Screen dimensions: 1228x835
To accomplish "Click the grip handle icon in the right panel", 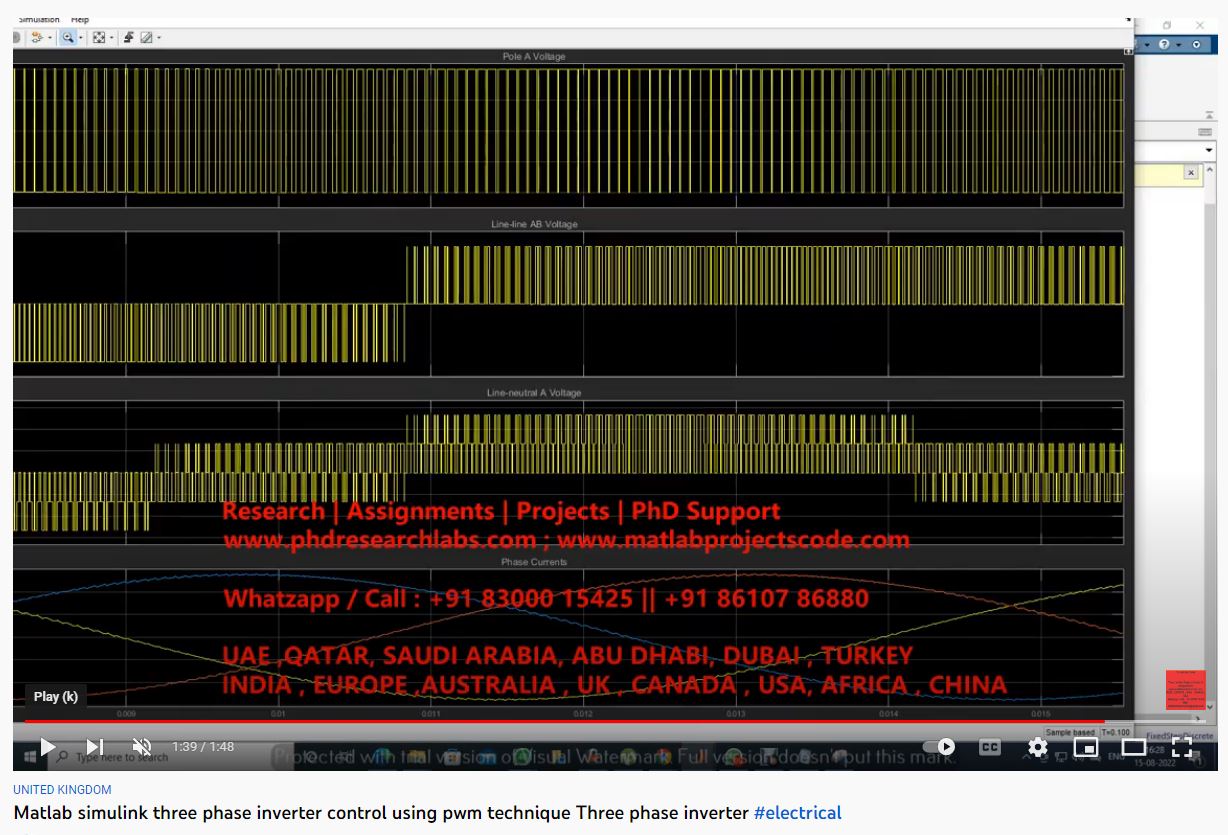I will point(1205,132).
